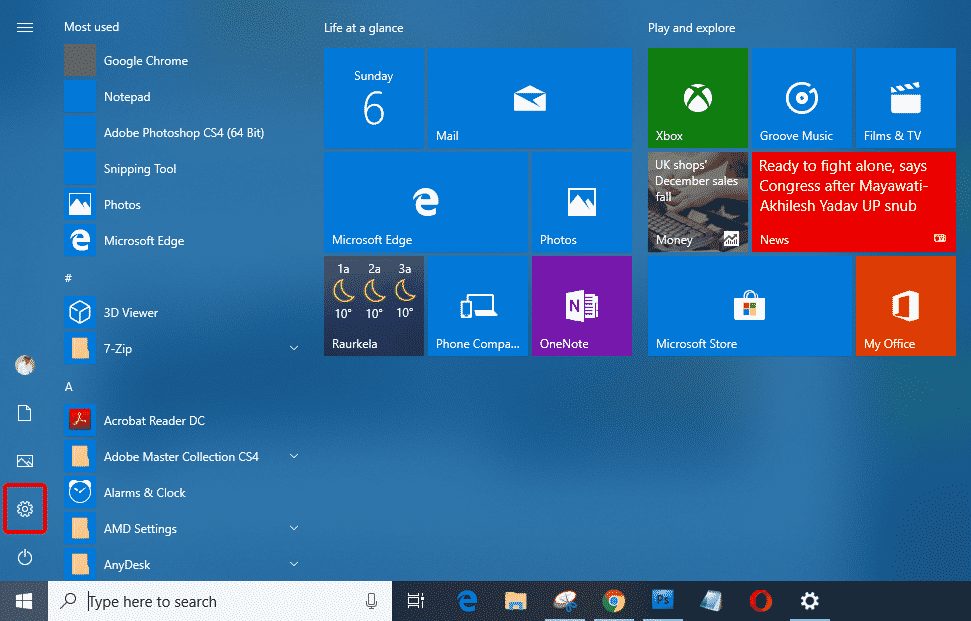Click the Windows Start button
Viewport: 971px width, 621px height.
coord(24,601)
